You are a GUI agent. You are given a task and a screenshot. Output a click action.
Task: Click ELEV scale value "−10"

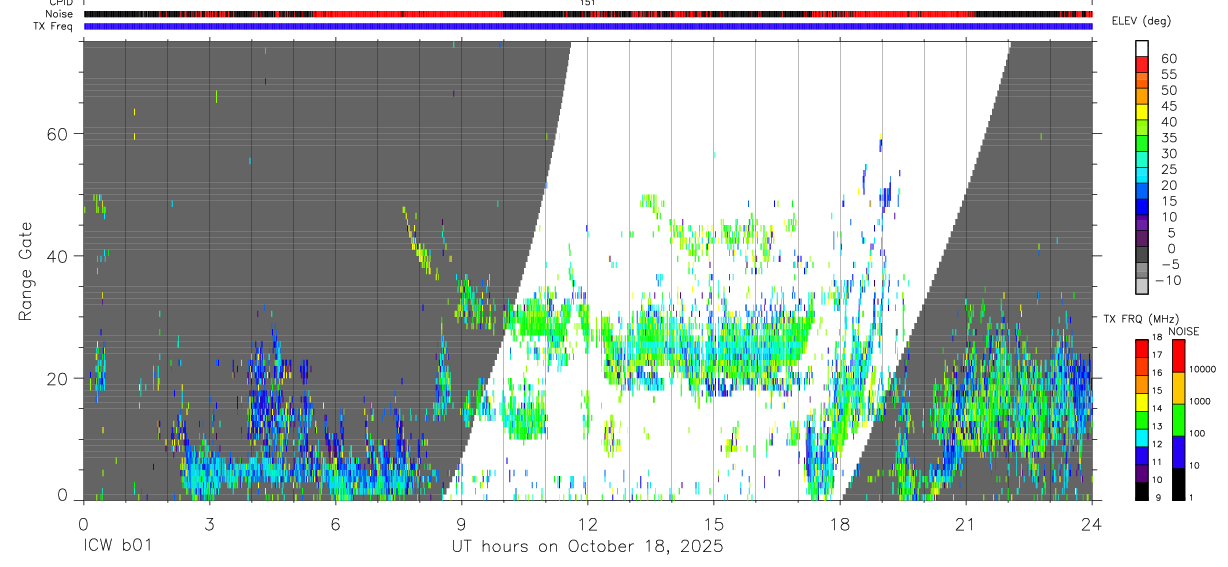pos(1168,281)
